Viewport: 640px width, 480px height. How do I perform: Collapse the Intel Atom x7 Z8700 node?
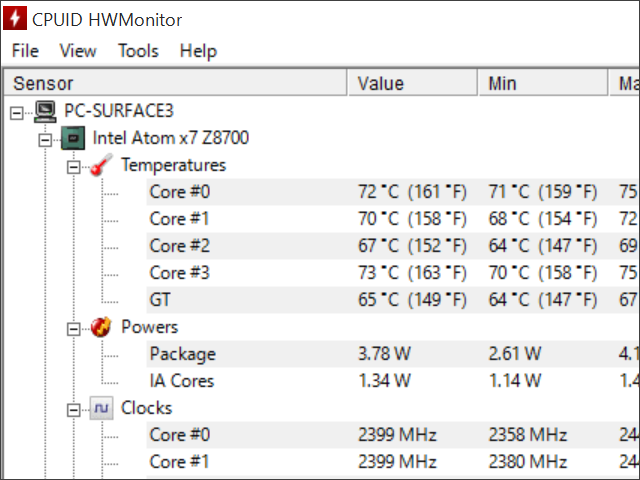coord(45,140)
